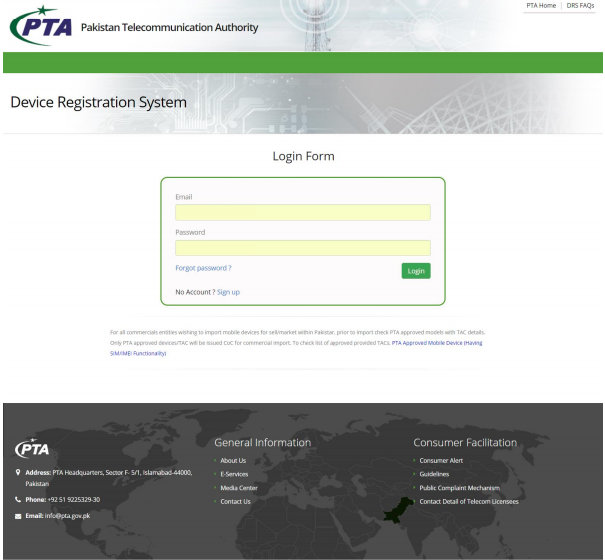Click the phone icon in footer
This screenshot has height=560, width=605.
(x=19, y=499)
